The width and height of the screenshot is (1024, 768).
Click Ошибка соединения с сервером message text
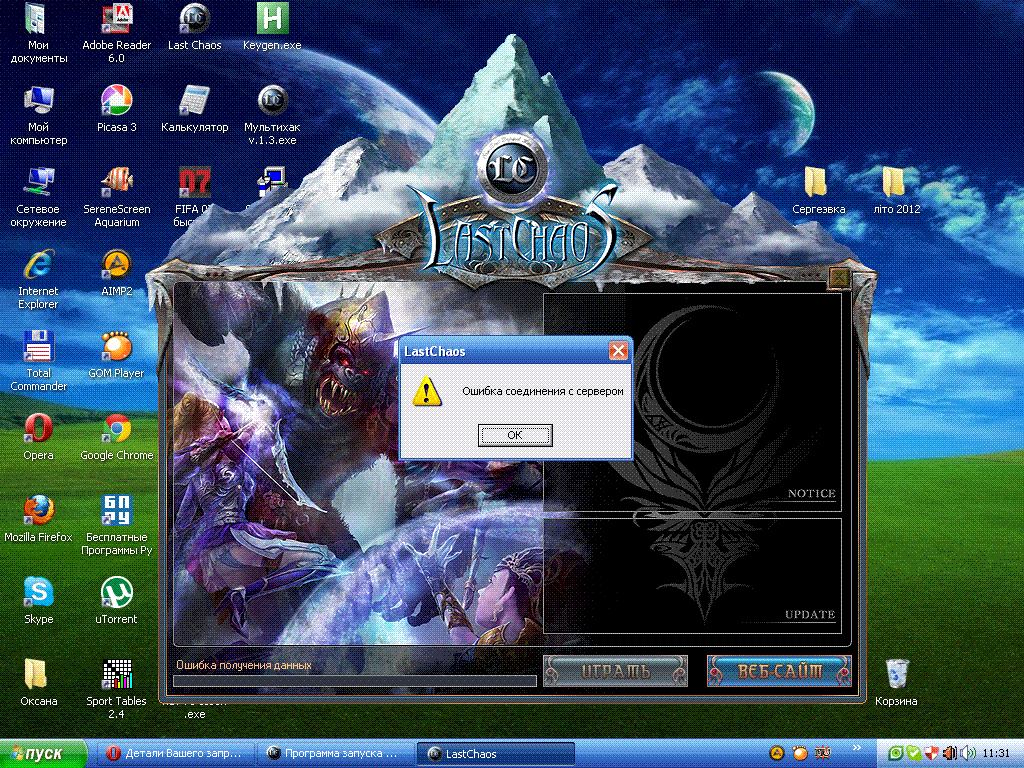click(x=543, y=391)
